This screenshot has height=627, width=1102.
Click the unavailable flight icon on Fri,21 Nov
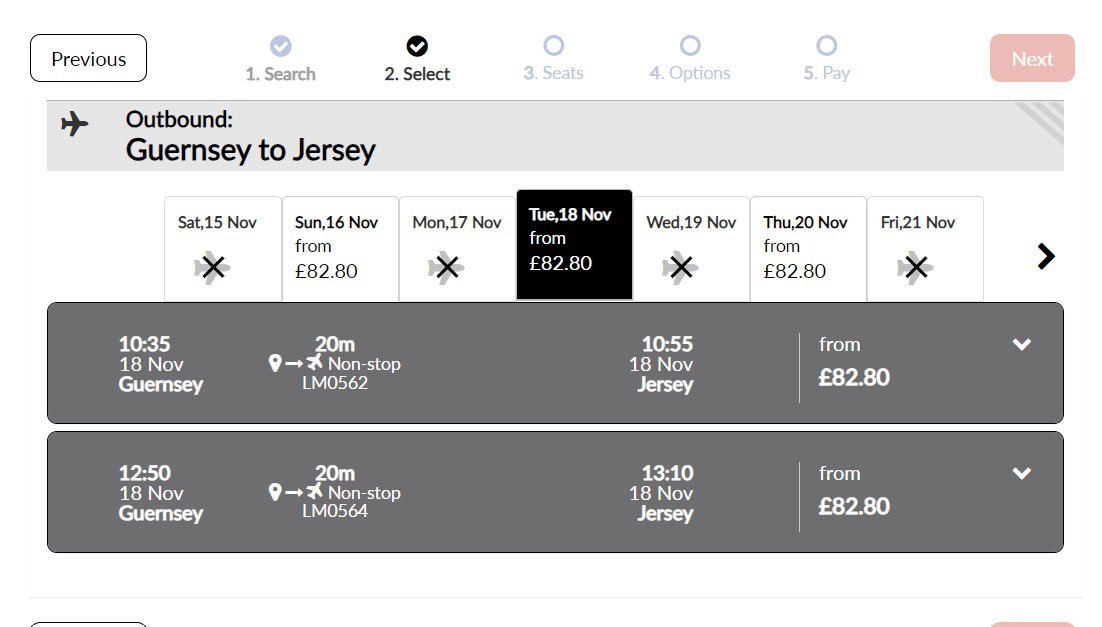pos(915,267)
